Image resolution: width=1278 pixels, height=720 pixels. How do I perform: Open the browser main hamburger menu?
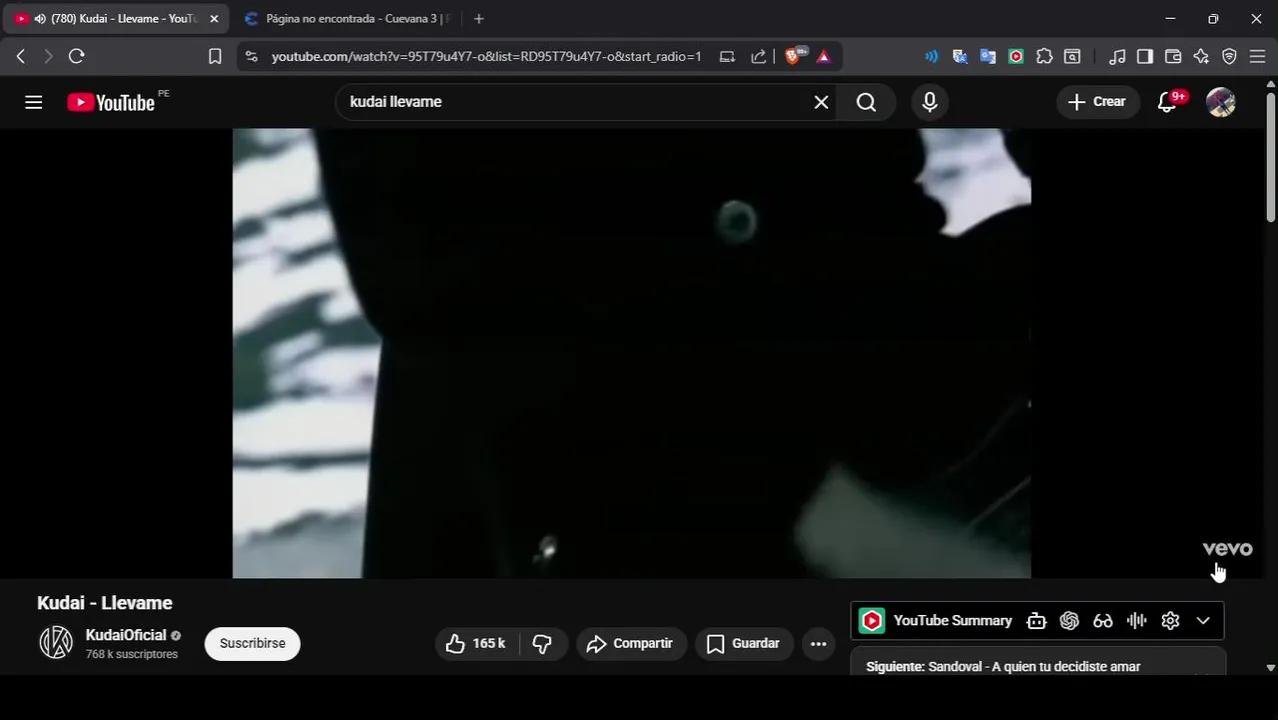coord(1258,57)
